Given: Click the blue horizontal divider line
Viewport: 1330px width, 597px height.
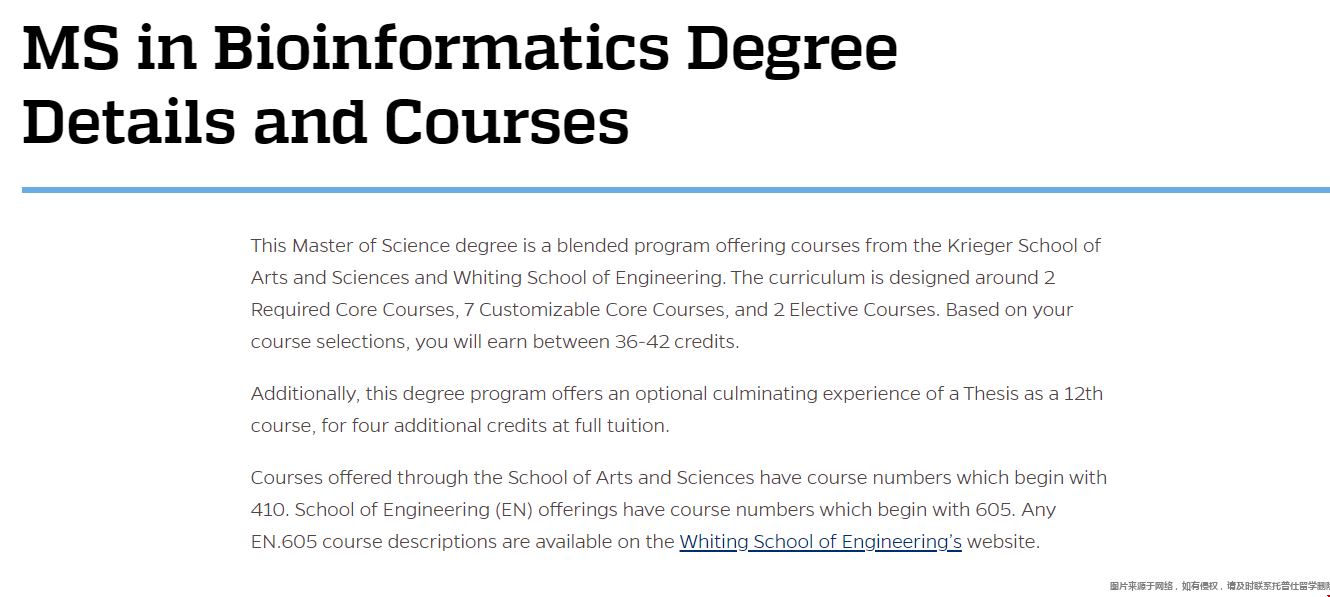Looking at the screenshot, I should point(675,189).
